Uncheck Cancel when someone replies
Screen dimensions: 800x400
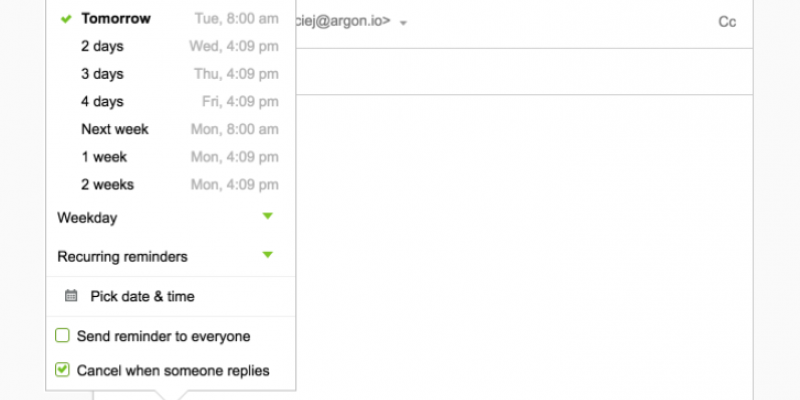62,370
